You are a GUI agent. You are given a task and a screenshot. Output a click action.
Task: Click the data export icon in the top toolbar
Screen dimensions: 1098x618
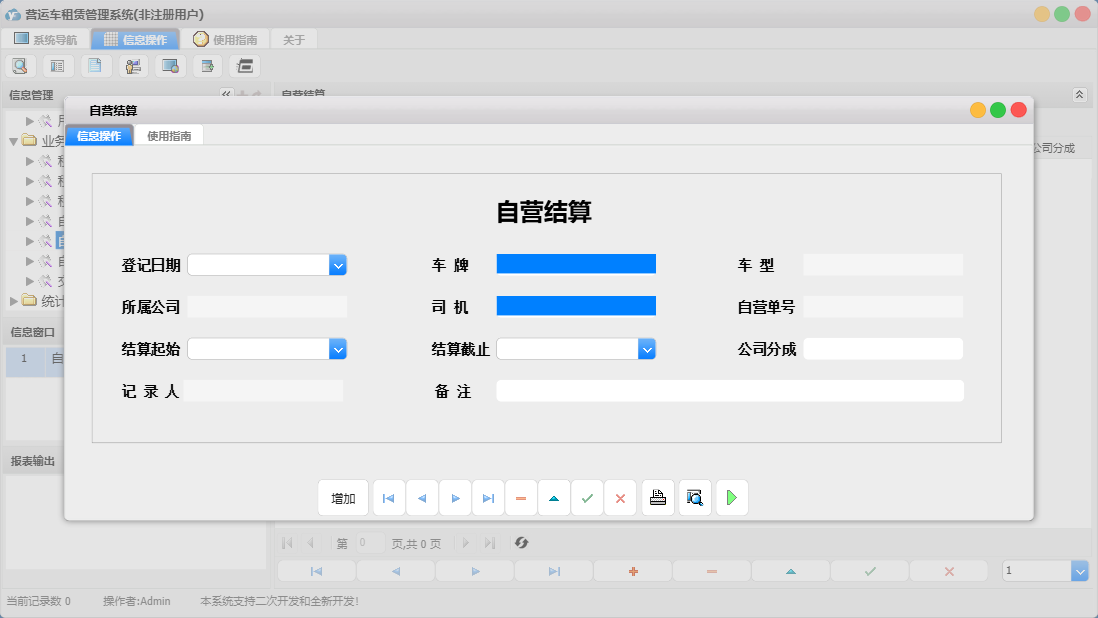coord(207,65)
